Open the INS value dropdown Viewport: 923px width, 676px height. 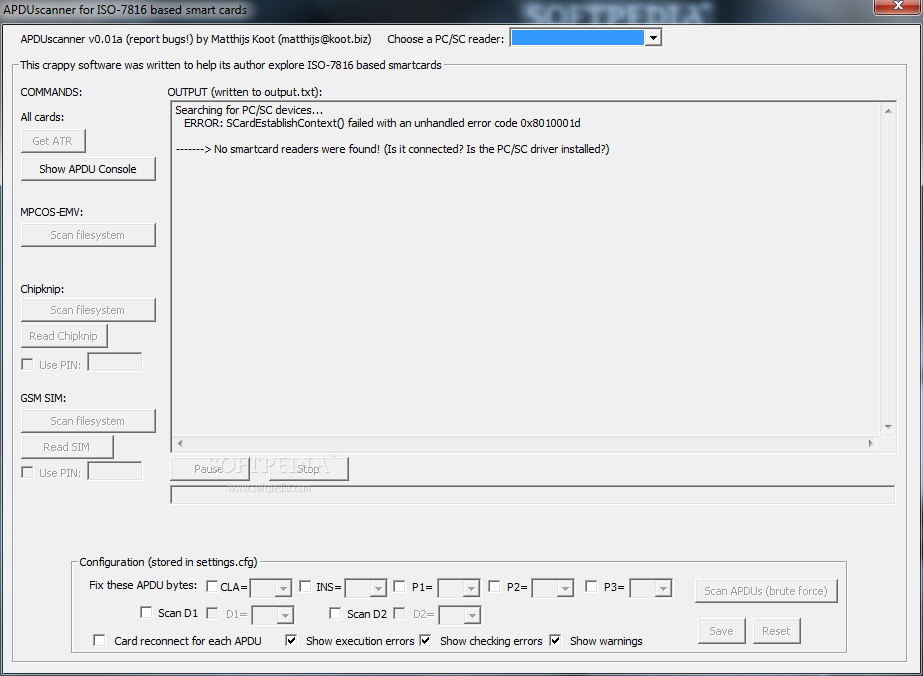tap(378, 588)
